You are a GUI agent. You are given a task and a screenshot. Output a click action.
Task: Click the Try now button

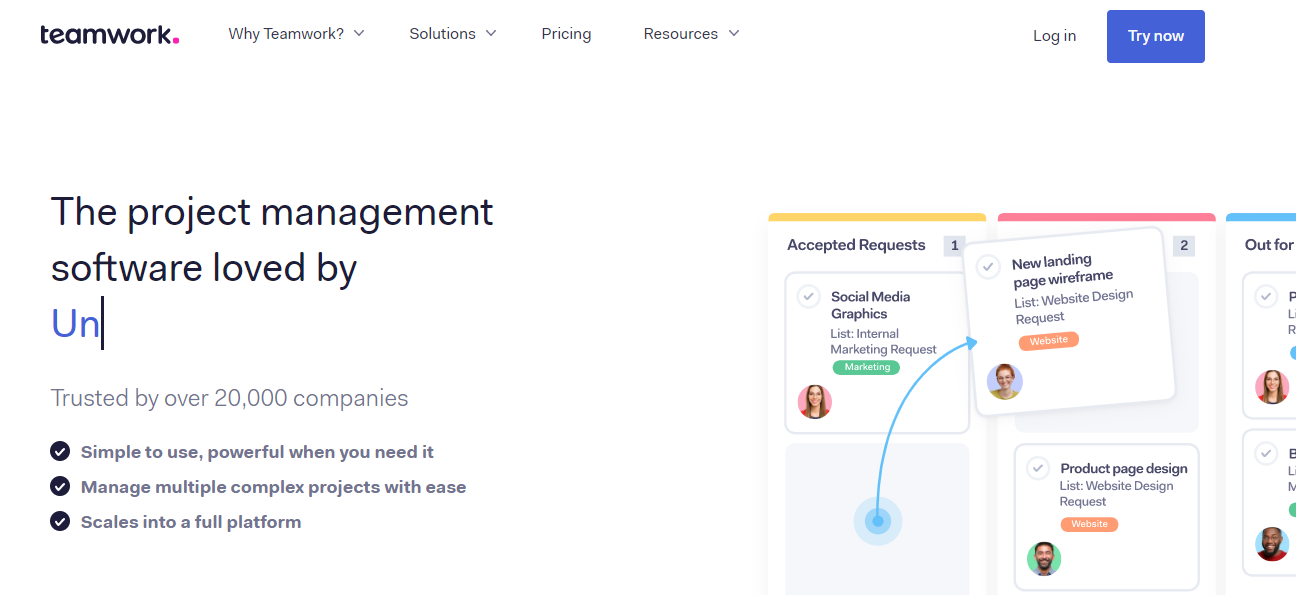coord(1156,36)
